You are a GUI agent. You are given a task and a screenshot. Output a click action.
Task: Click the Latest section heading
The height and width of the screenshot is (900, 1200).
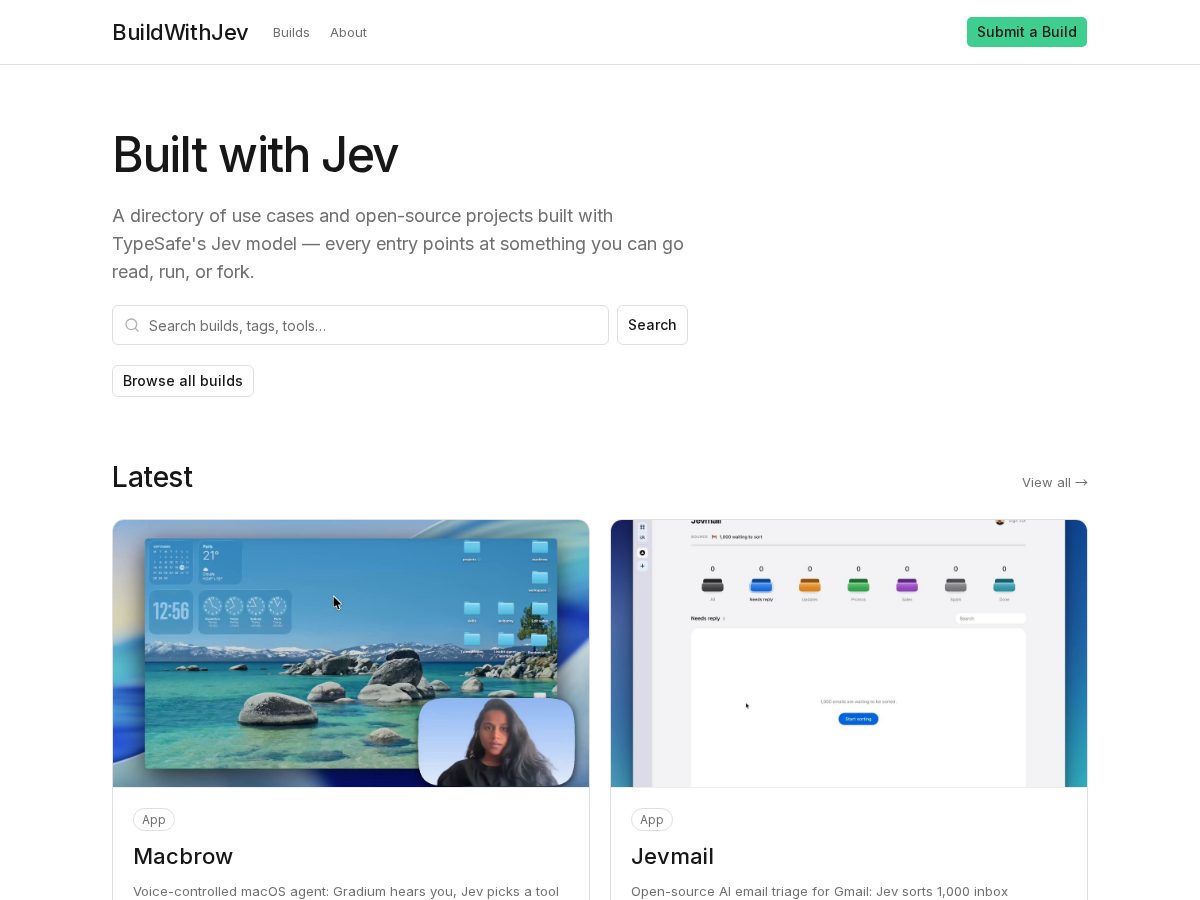[152, 477]
